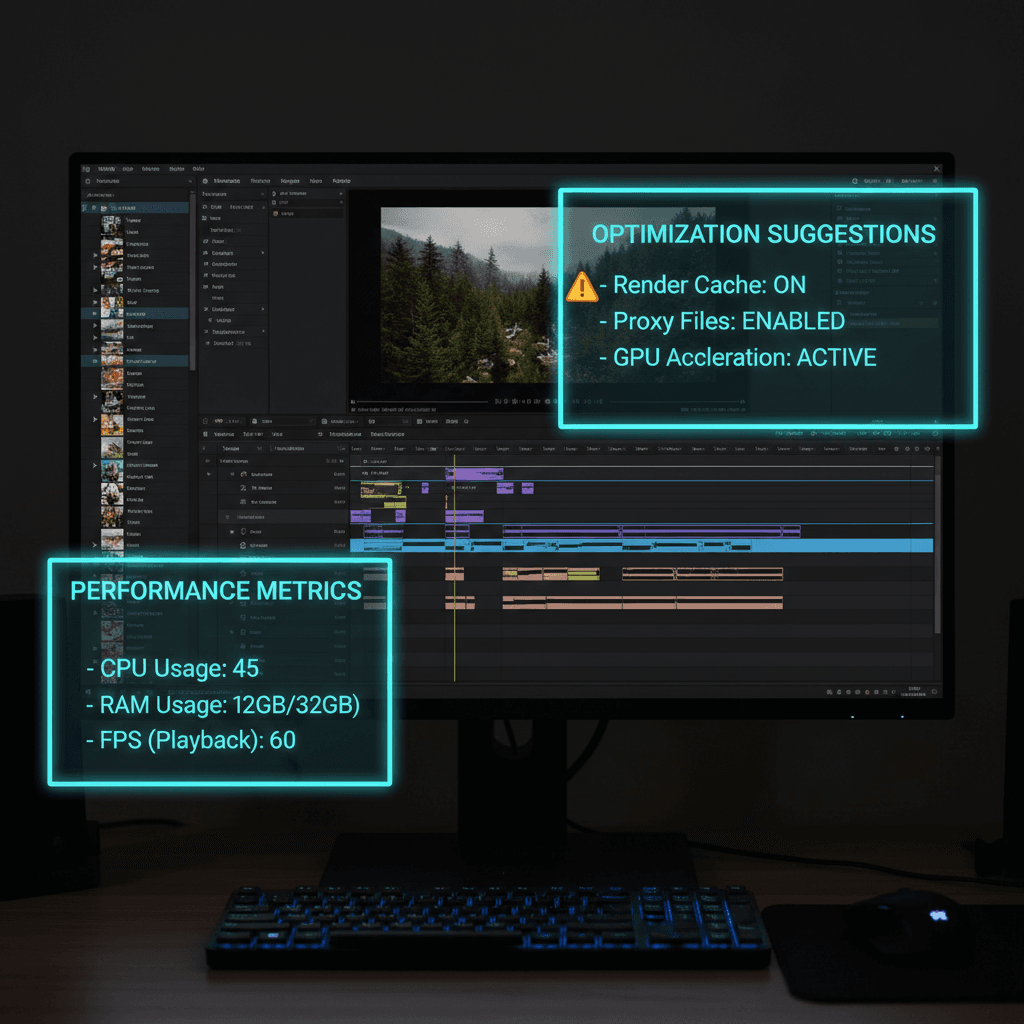Select the 'Render Cache: ON' suggestion line
Viewport: 1024px width, 1024px height.
click(x=703, y=285)
